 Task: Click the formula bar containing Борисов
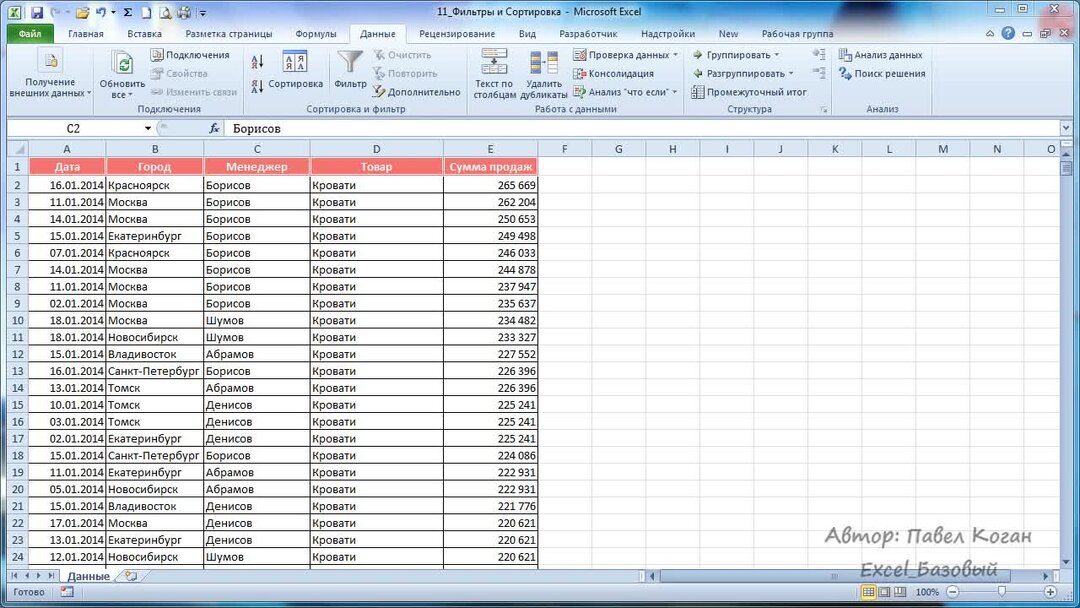(x=643, y=128)
